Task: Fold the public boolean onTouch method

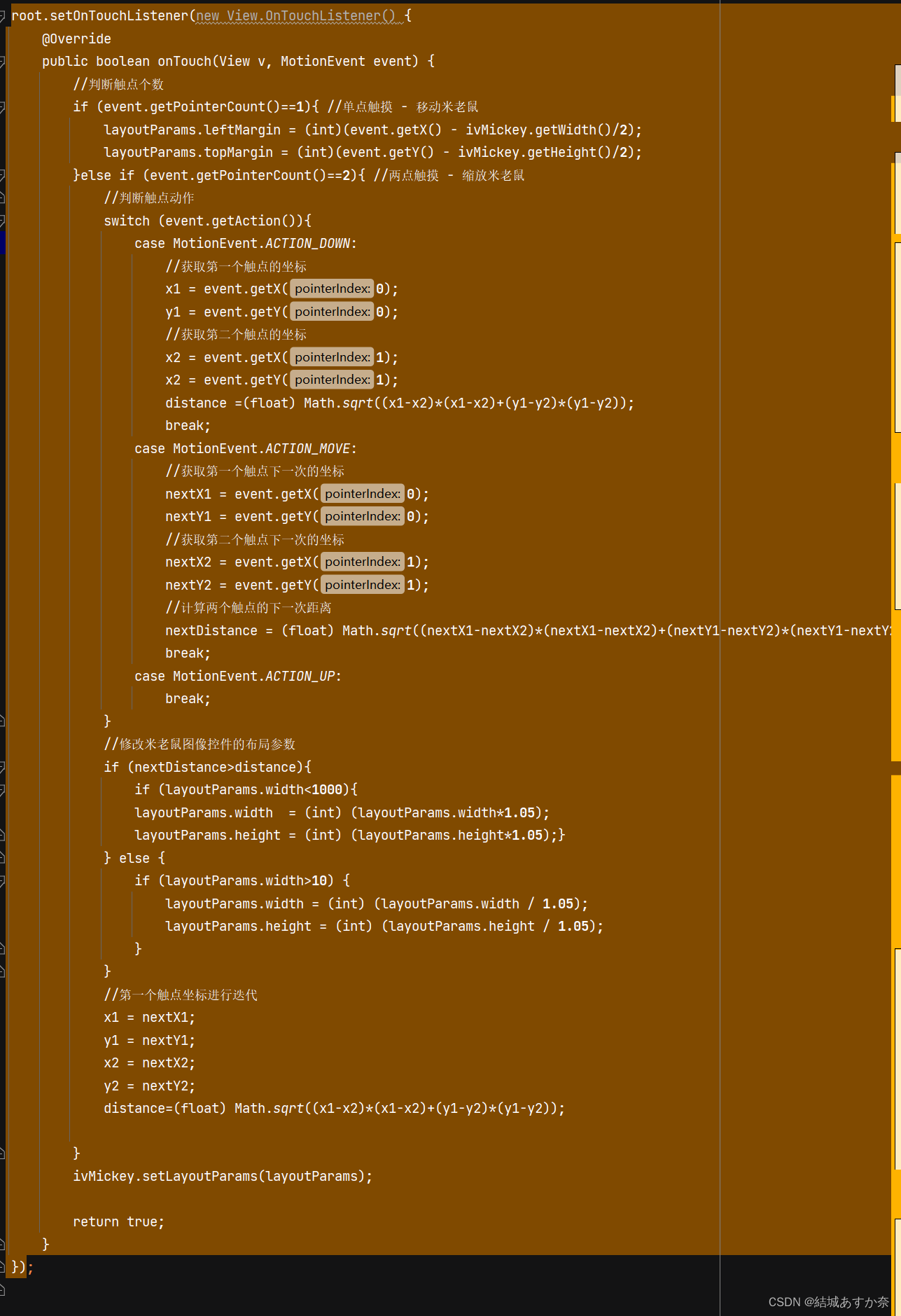Action: [2, 62]
